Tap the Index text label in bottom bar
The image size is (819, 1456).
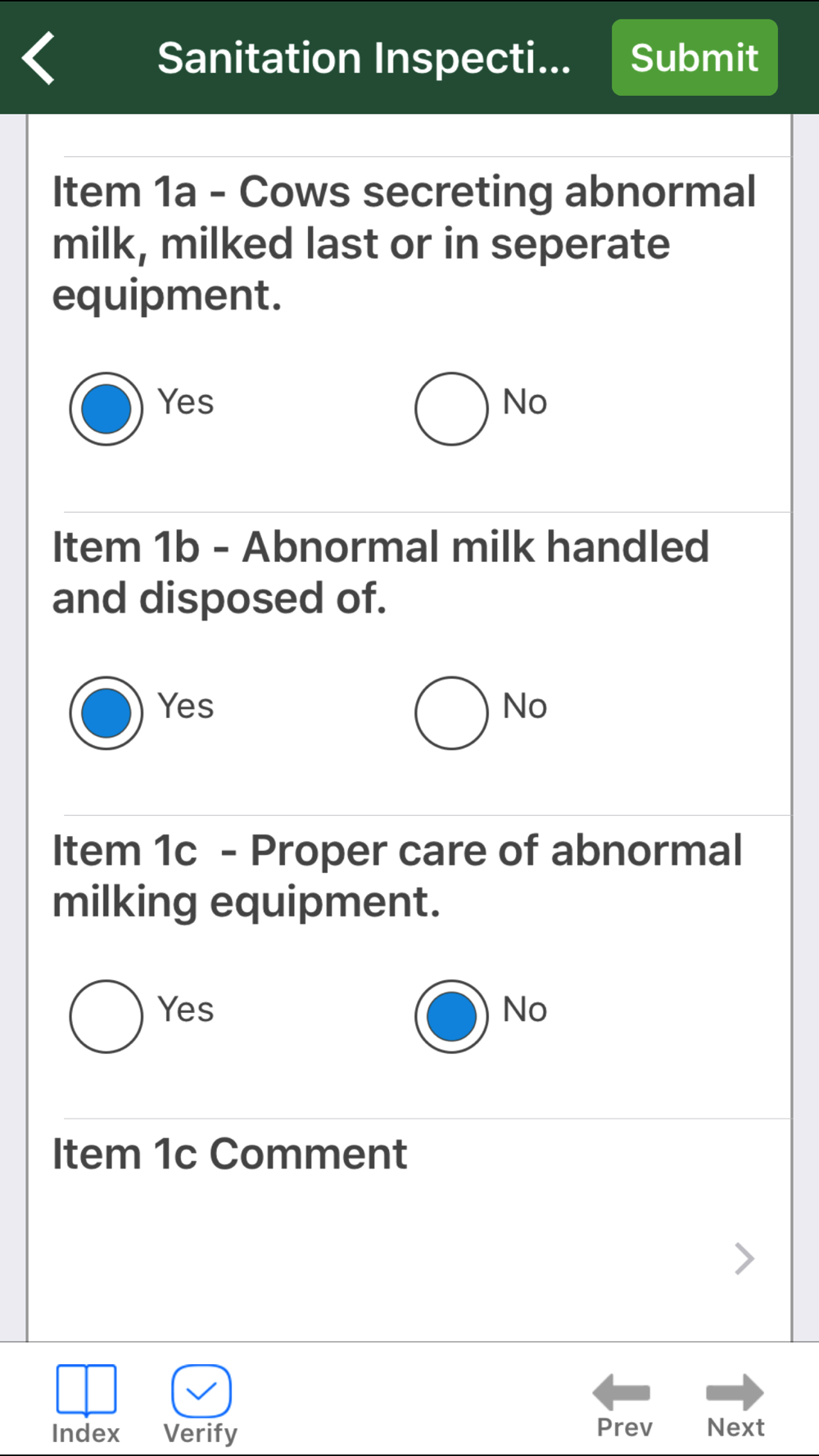pyautogui.click(x=86, y=1433)
